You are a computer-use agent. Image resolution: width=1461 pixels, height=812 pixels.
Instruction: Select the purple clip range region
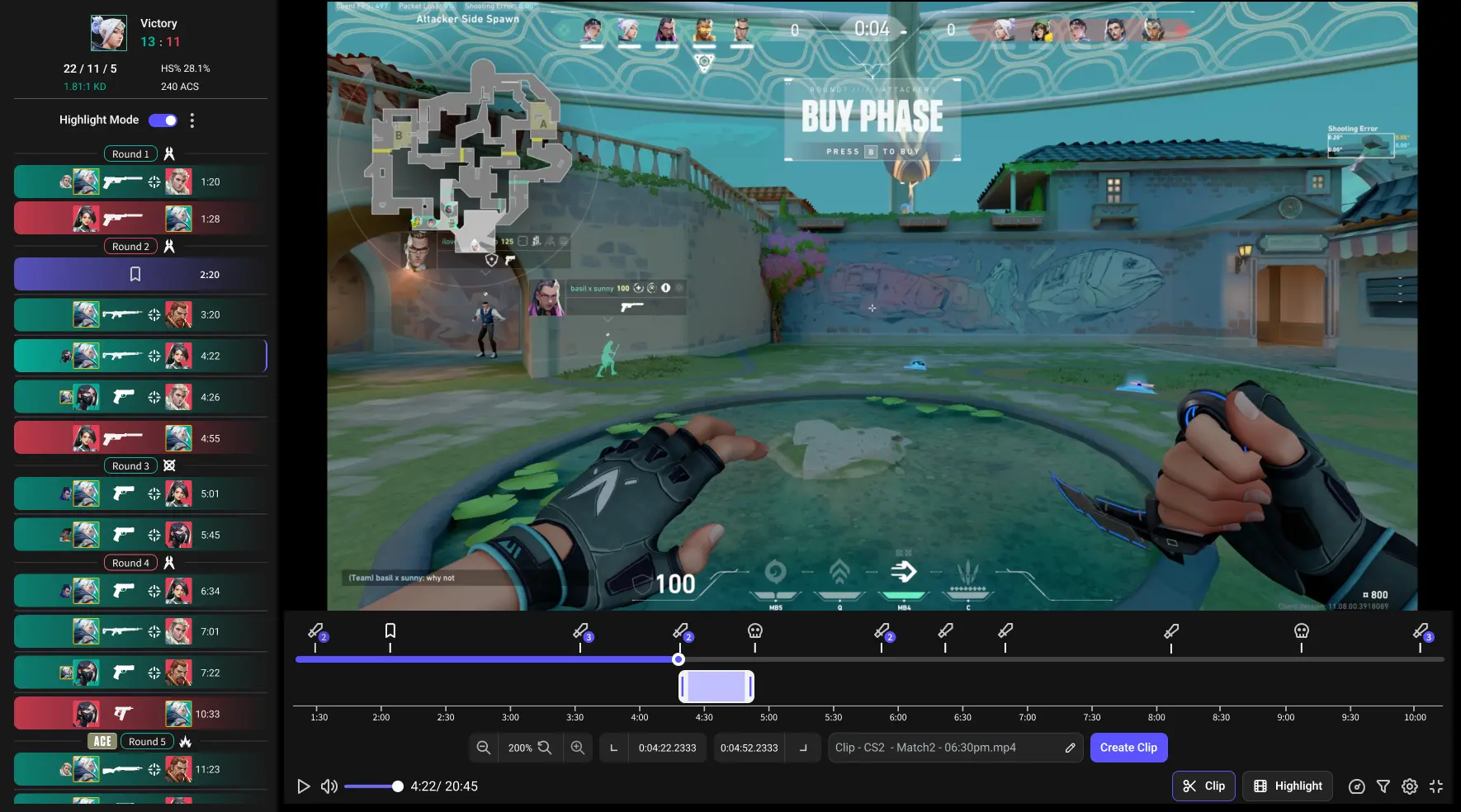click(x=716, y=687)
